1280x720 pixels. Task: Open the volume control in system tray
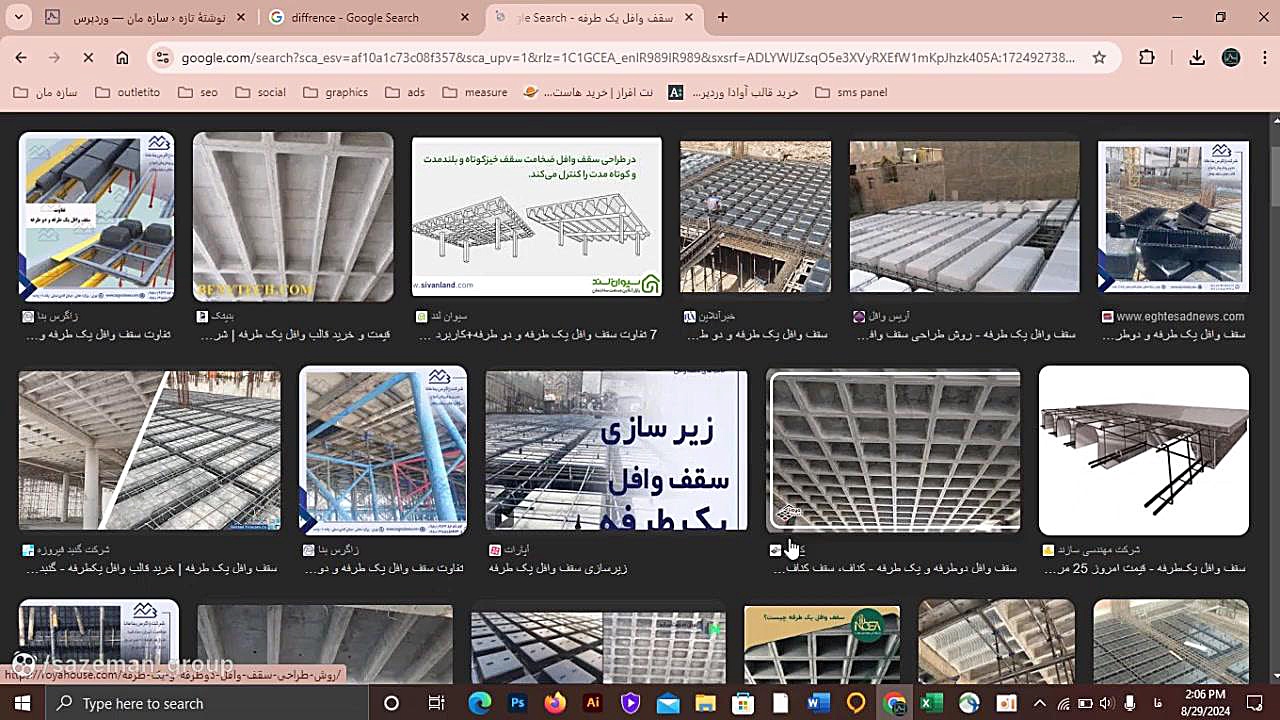tap(1105, 703)
